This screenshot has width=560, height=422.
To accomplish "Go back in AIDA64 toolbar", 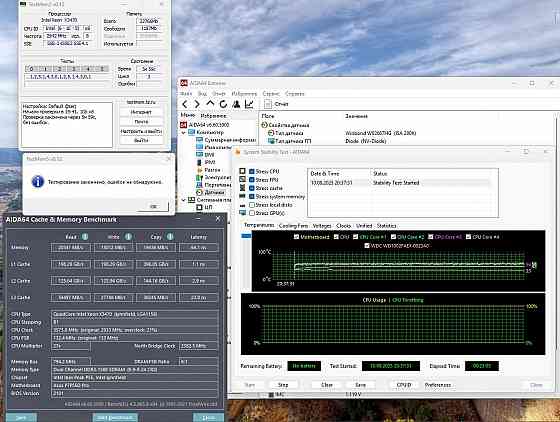I will [185, 104].
